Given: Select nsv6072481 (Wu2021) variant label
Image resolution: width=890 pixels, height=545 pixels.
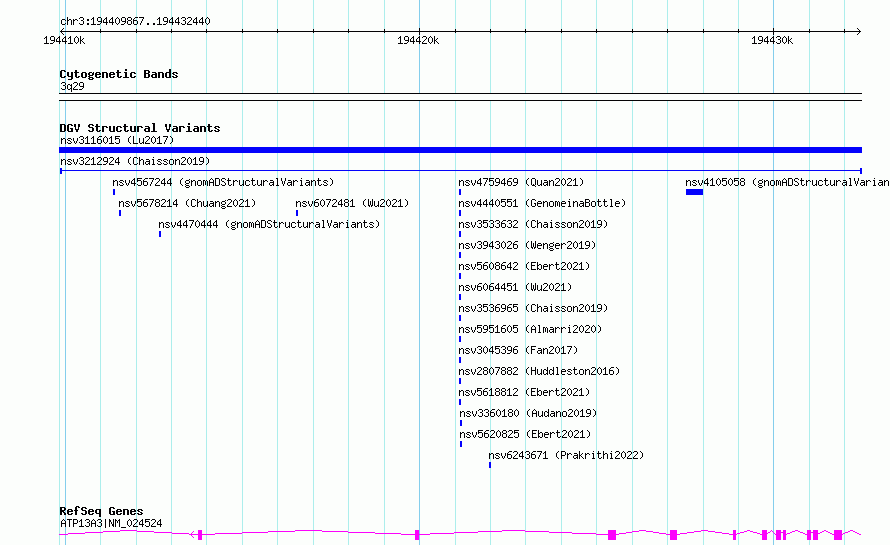Looking at the screenshot, I should coord(352,203).
